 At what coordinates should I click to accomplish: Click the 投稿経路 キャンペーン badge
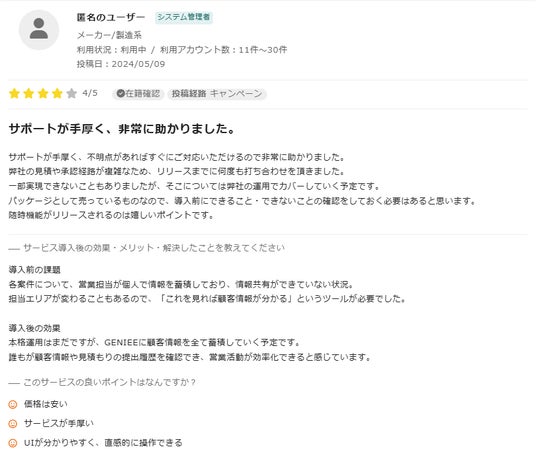[x=217, y=94]
